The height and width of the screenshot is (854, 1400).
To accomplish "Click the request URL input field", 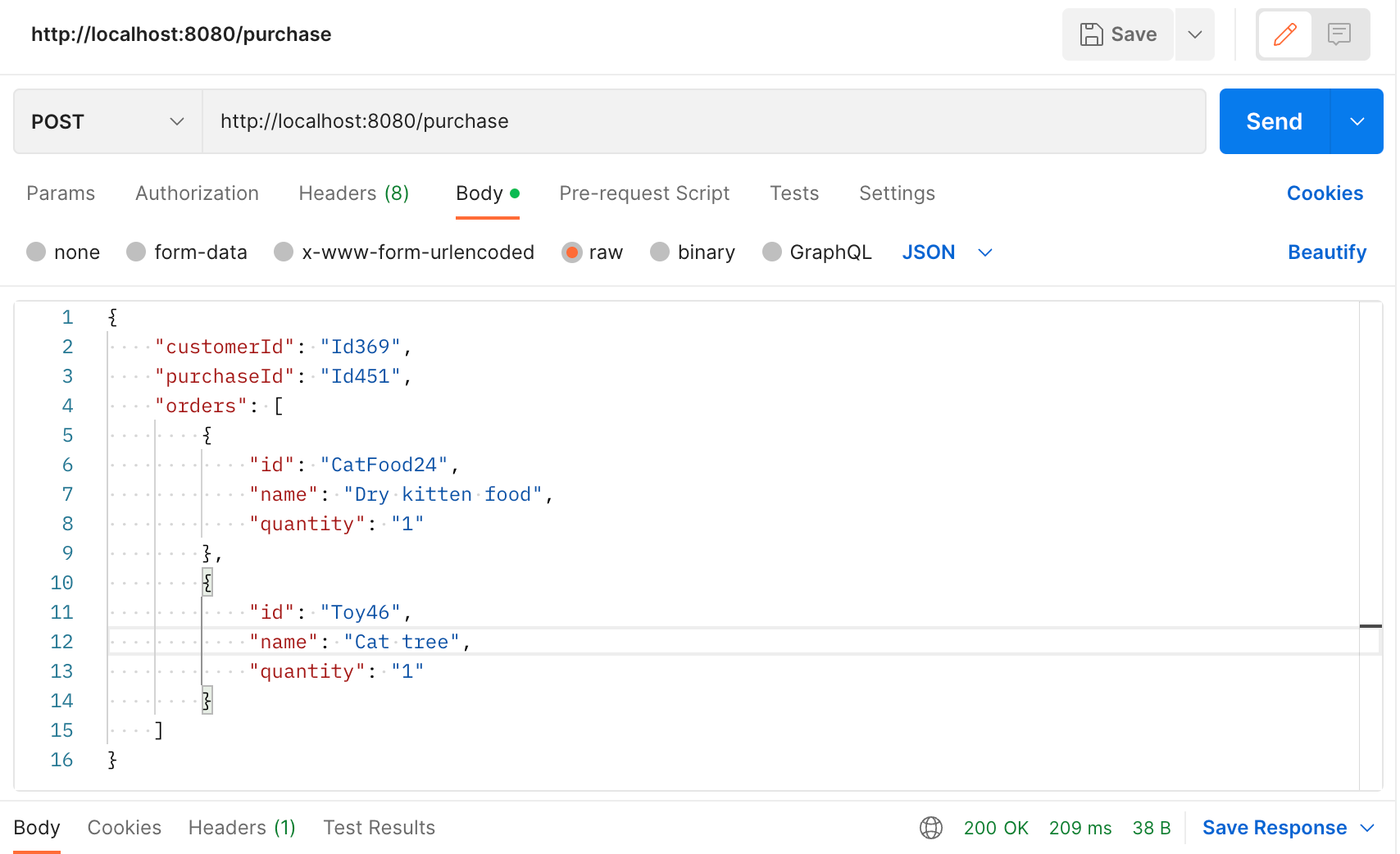I will [703, 121].
